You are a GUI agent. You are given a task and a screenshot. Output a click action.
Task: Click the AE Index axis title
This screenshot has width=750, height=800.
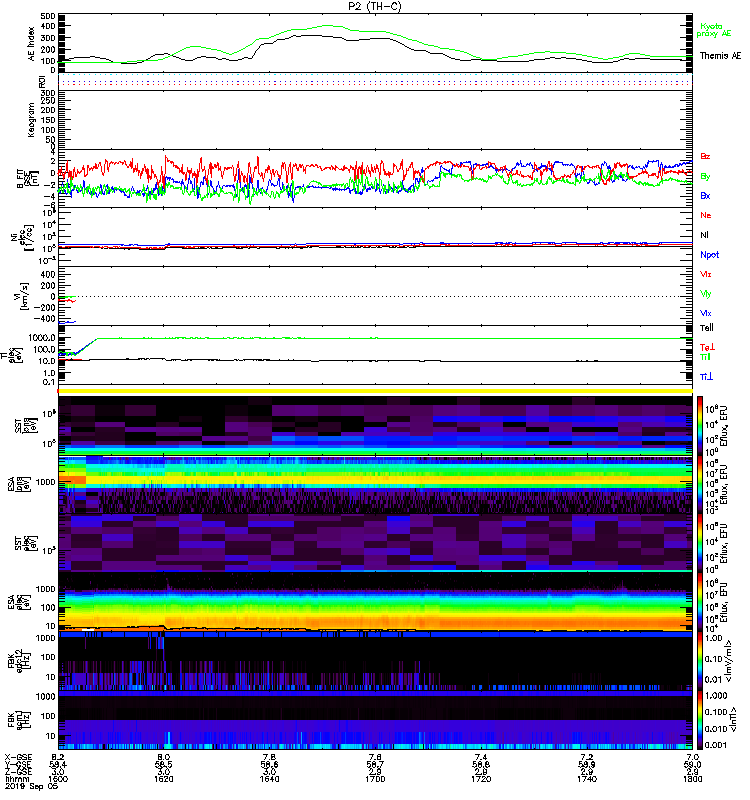pyautogui.click(x=29, y=44)
